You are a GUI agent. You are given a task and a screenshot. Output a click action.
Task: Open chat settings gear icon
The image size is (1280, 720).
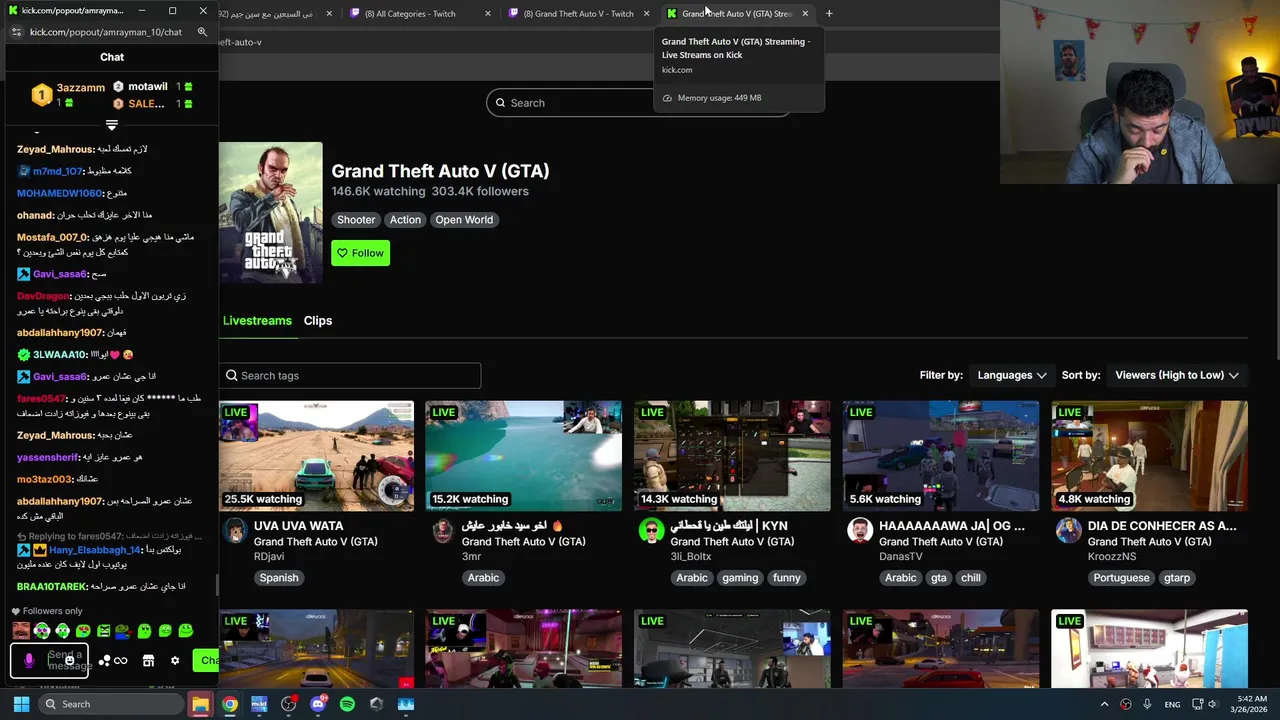[x=175, y=661]
